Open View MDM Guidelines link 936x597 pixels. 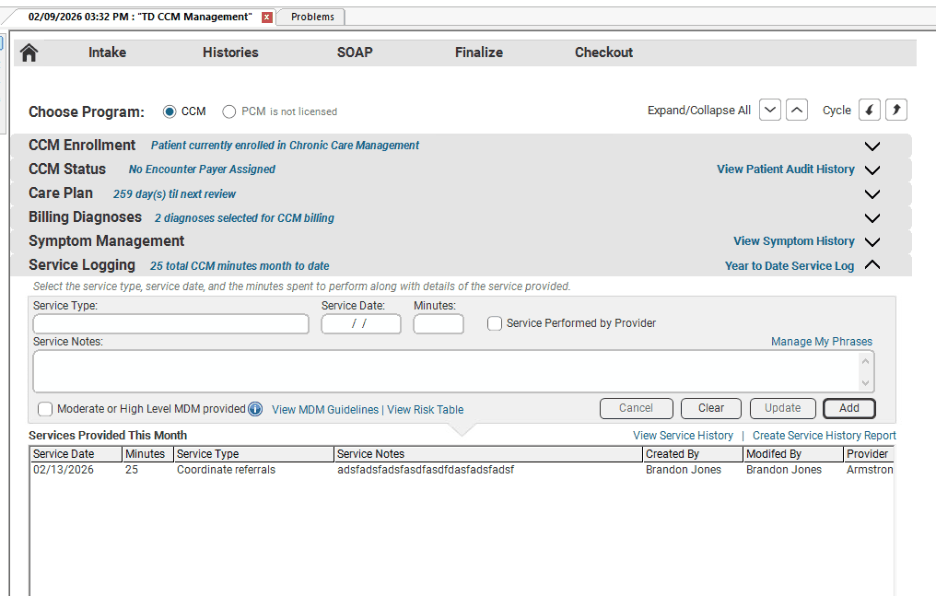click(x=325, y=410)
